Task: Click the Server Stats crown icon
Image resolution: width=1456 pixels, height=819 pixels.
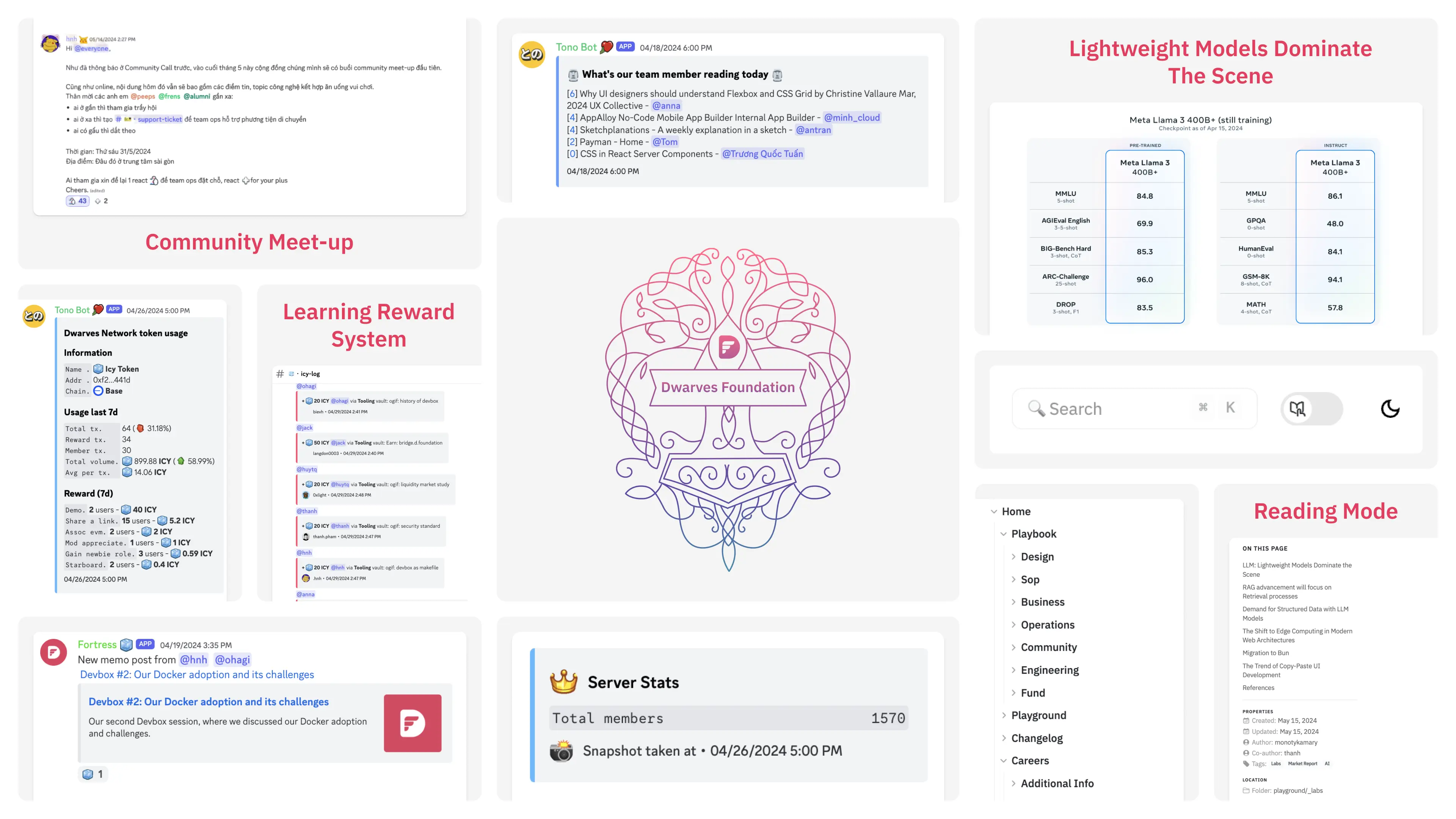Action: tap(563, 682)
